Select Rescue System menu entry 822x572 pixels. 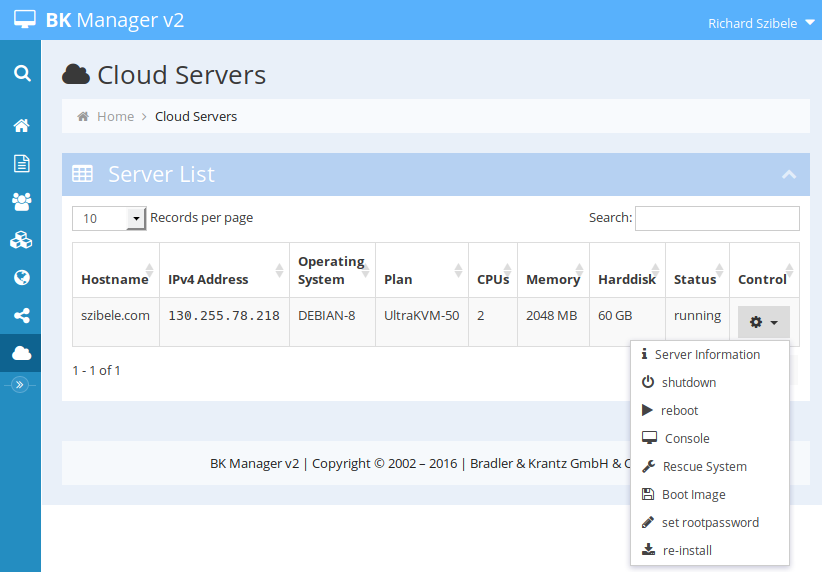pos(704,467)
